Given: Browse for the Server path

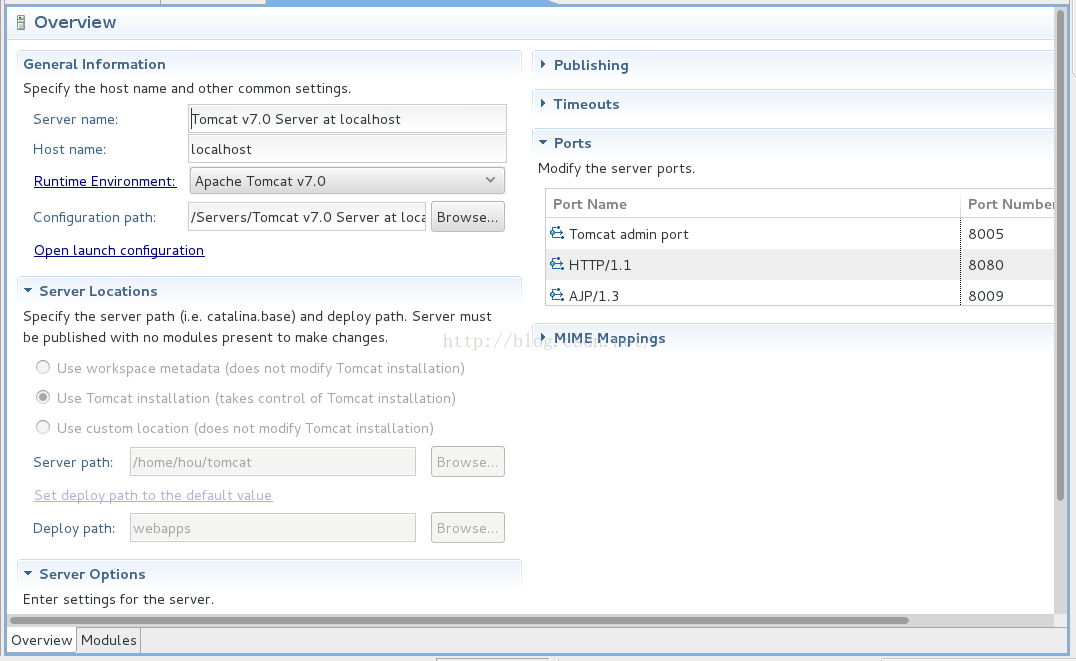Looking at the screenshot, I should tap(467, 462).
